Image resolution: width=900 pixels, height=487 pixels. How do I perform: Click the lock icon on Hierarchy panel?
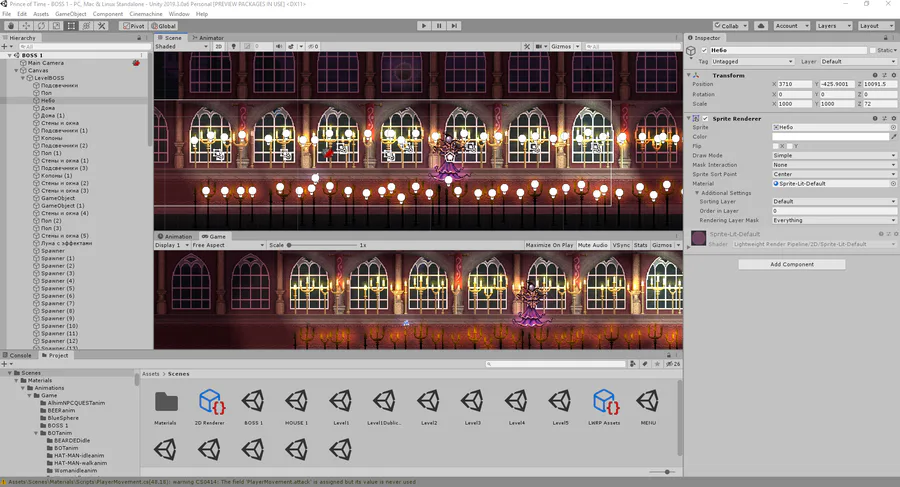click(139, 38)
